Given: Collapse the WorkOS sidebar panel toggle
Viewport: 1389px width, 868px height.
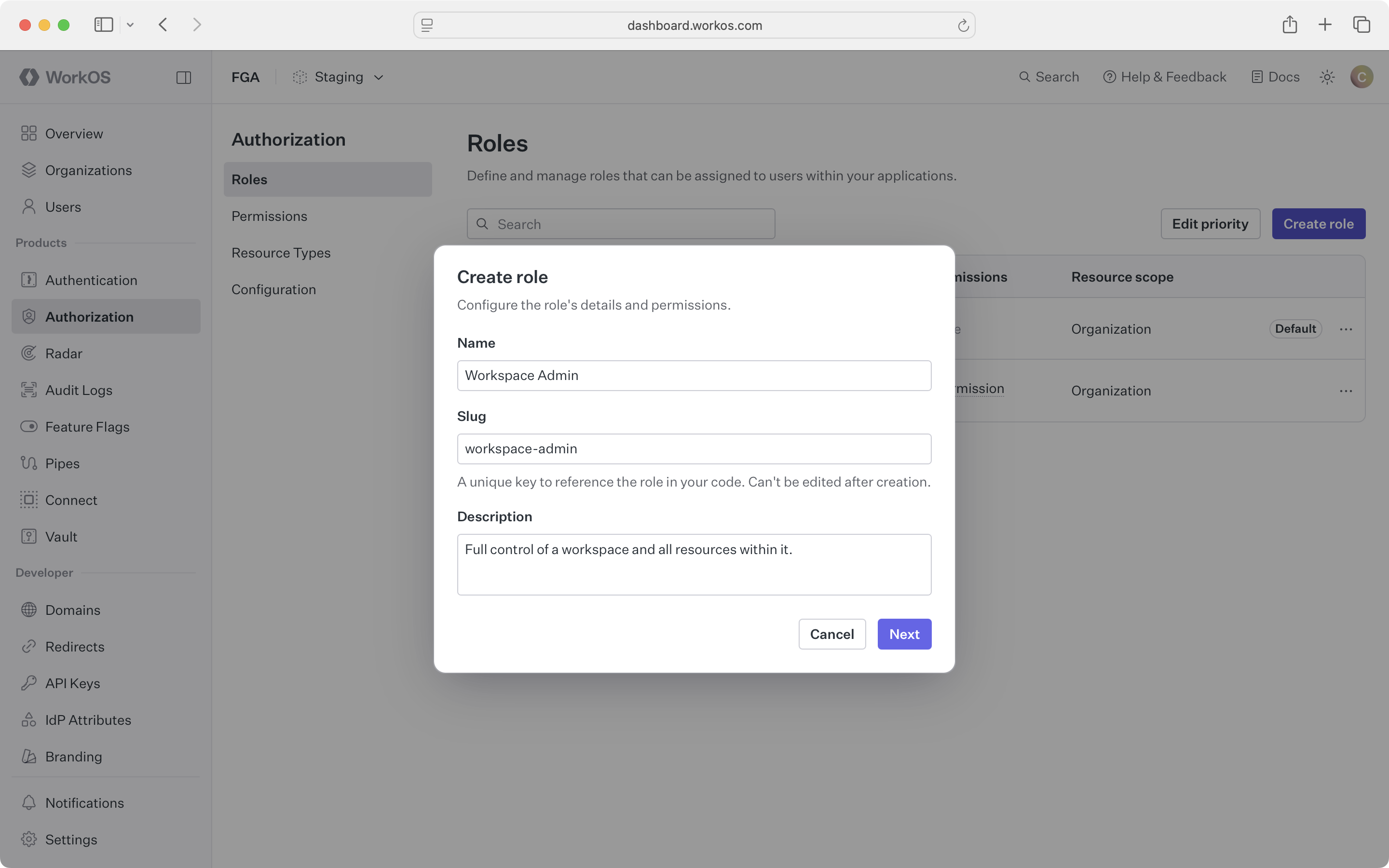Looking at the screenshot, I should click(x=184, y=78).
